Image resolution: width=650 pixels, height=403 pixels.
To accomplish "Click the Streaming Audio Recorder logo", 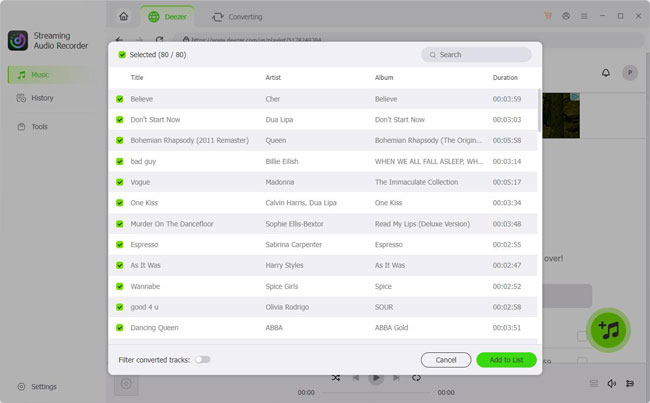I will pyautogui.click(x=18, y=40).
